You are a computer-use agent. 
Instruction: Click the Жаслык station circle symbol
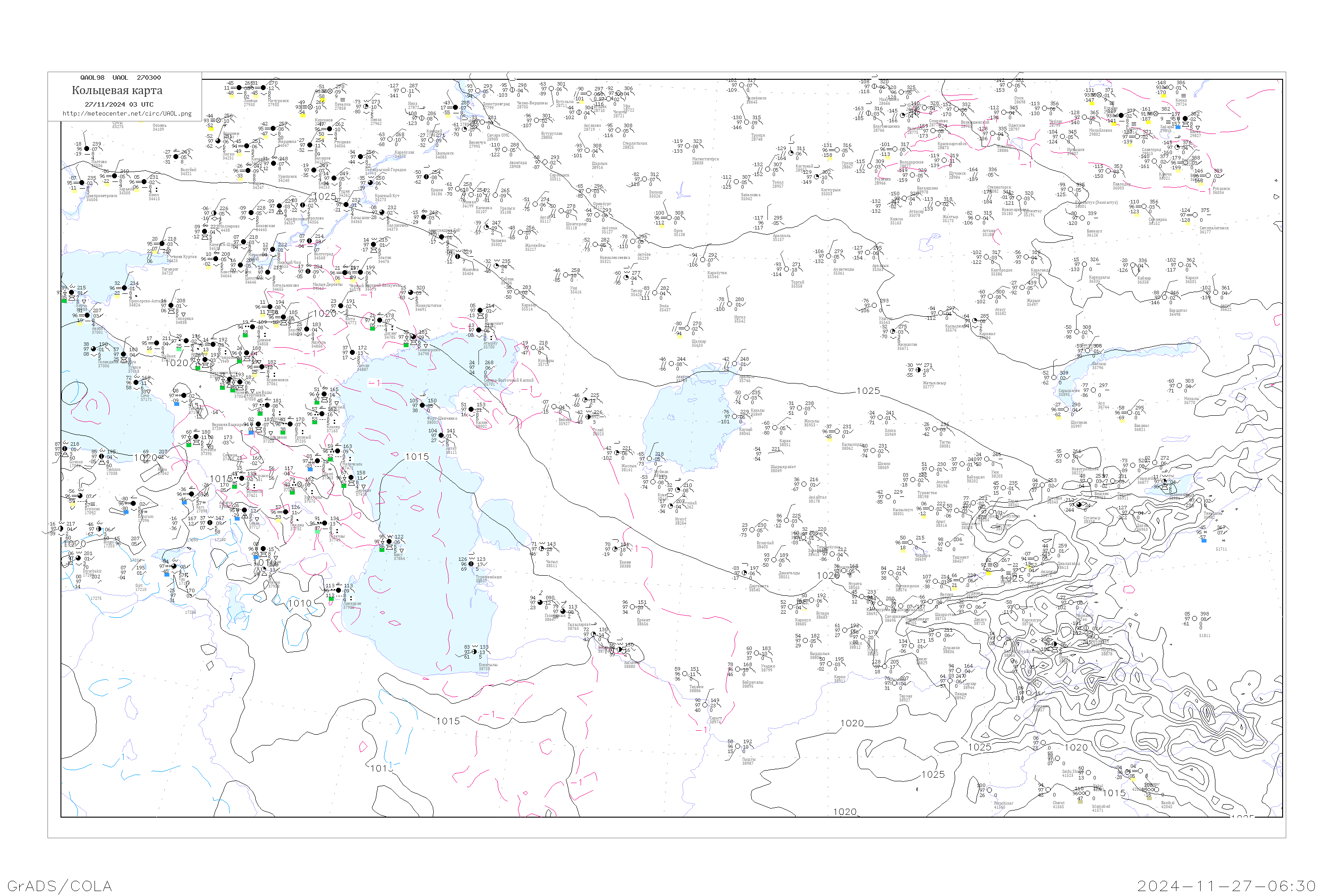617,453
